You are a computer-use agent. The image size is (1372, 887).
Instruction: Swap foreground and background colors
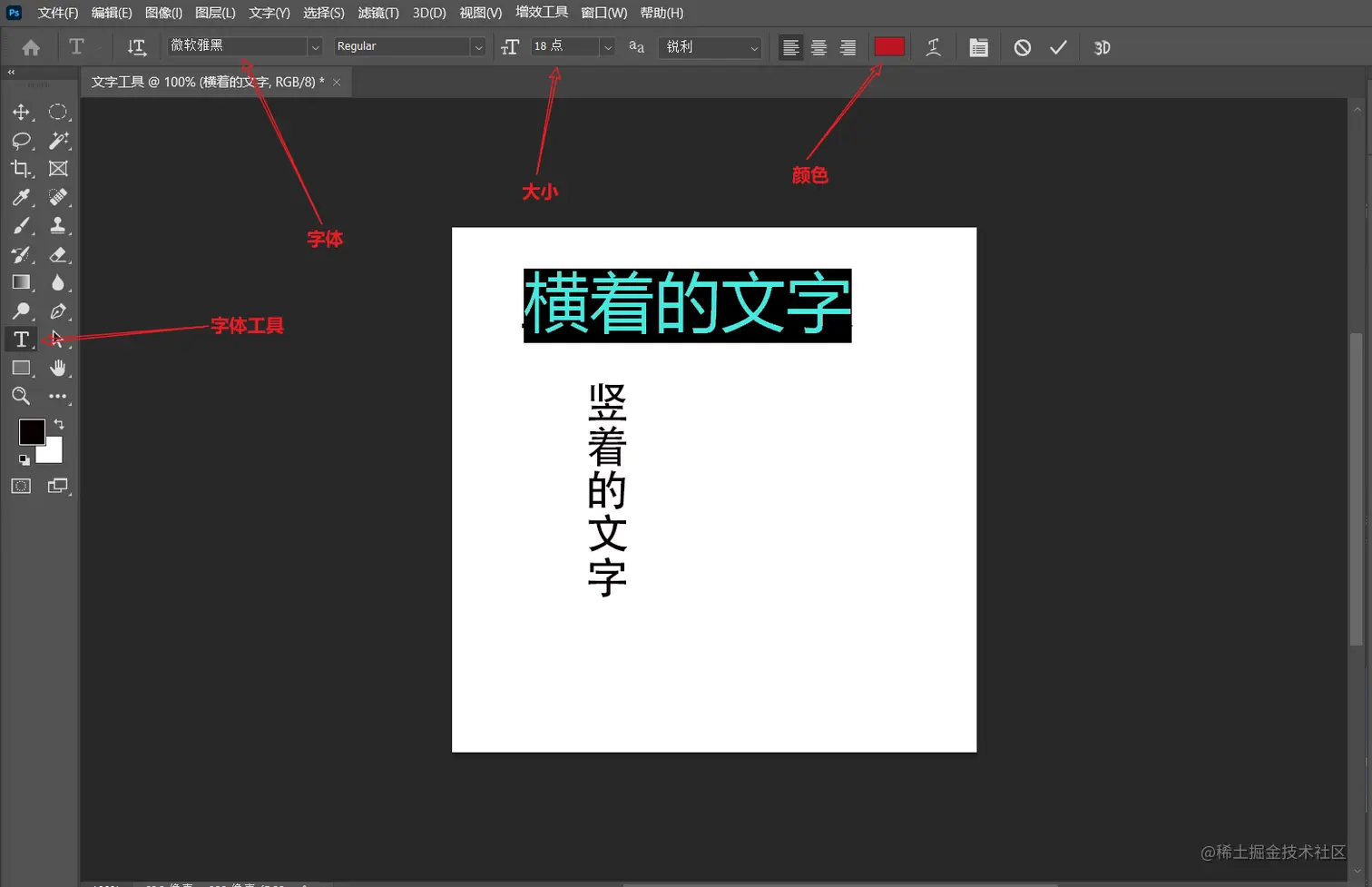(x=59, y=424)
